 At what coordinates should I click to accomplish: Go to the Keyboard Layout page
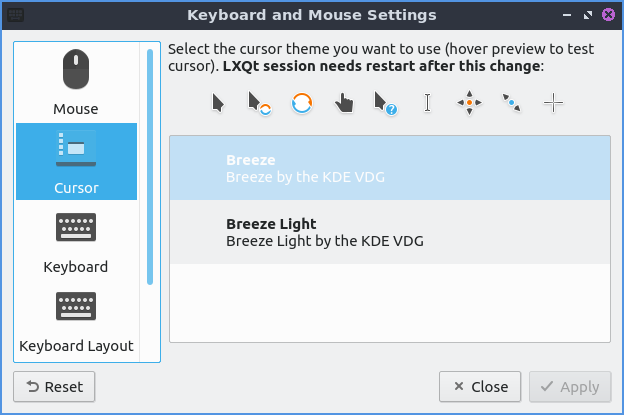(76, 321)
